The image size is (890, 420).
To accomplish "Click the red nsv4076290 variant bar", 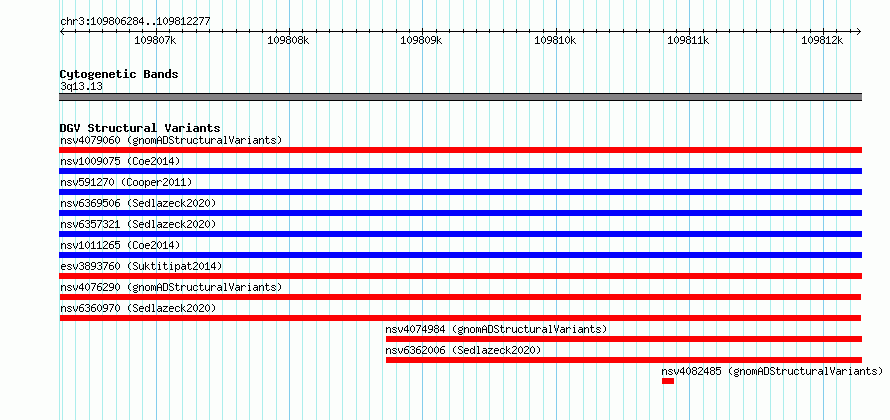I will (x=460, y=297).
